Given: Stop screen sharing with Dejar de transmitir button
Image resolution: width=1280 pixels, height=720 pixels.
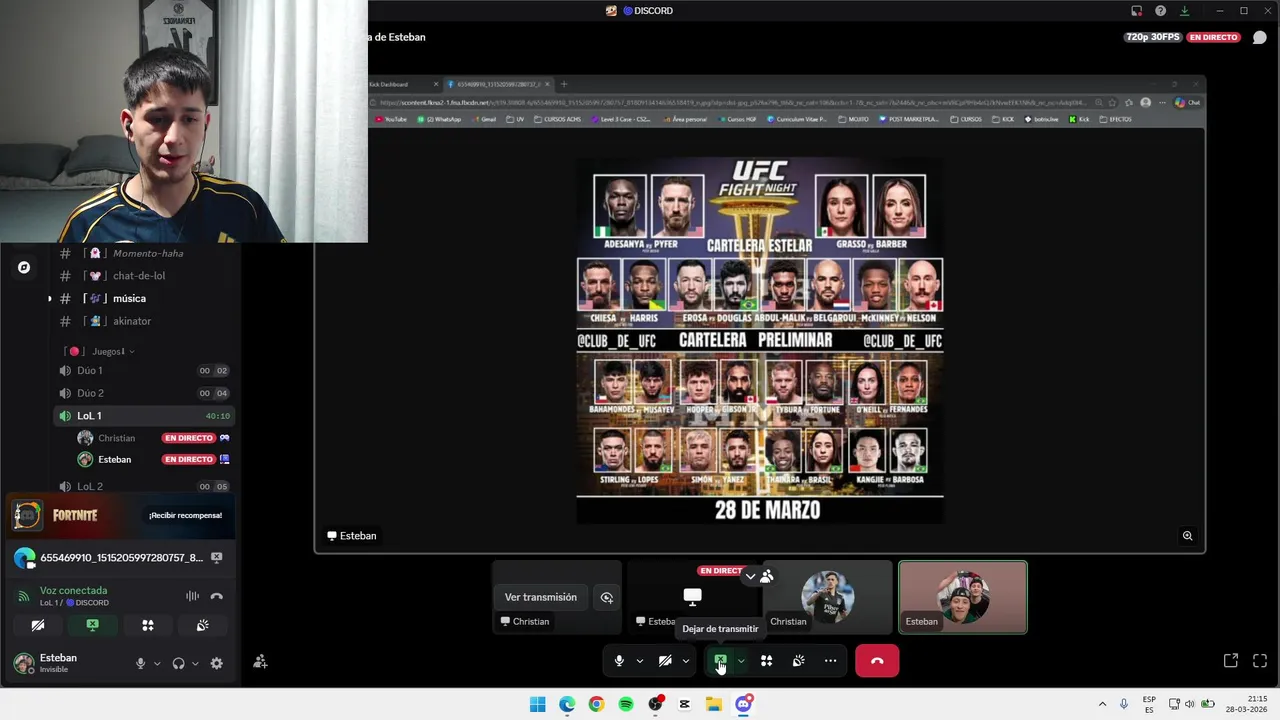Looking at the screenshot, I should click(720, 661).
